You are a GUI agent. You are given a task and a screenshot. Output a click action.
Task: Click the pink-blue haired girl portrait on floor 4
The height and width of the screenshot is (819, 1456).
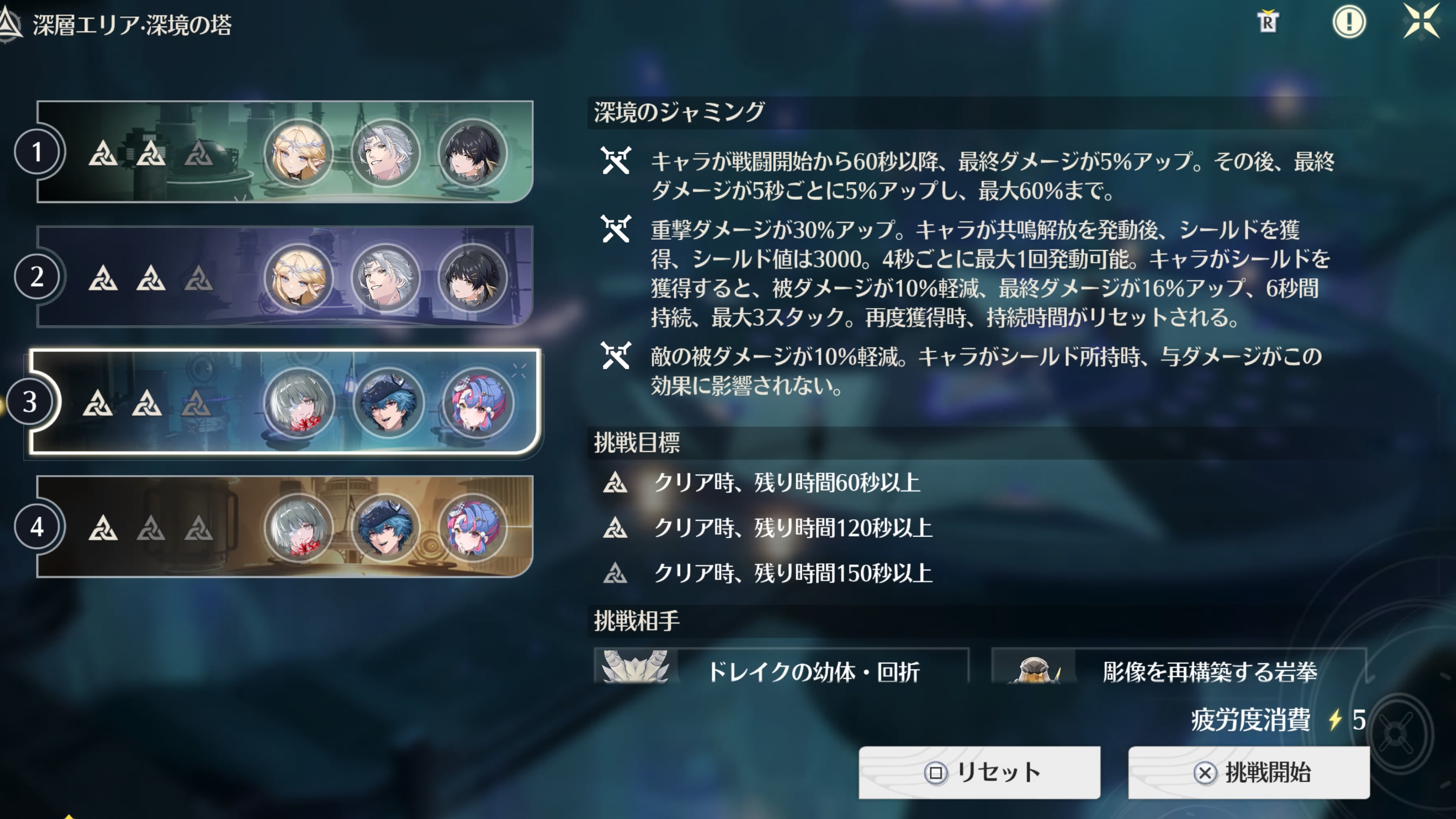tap(472, 527)
